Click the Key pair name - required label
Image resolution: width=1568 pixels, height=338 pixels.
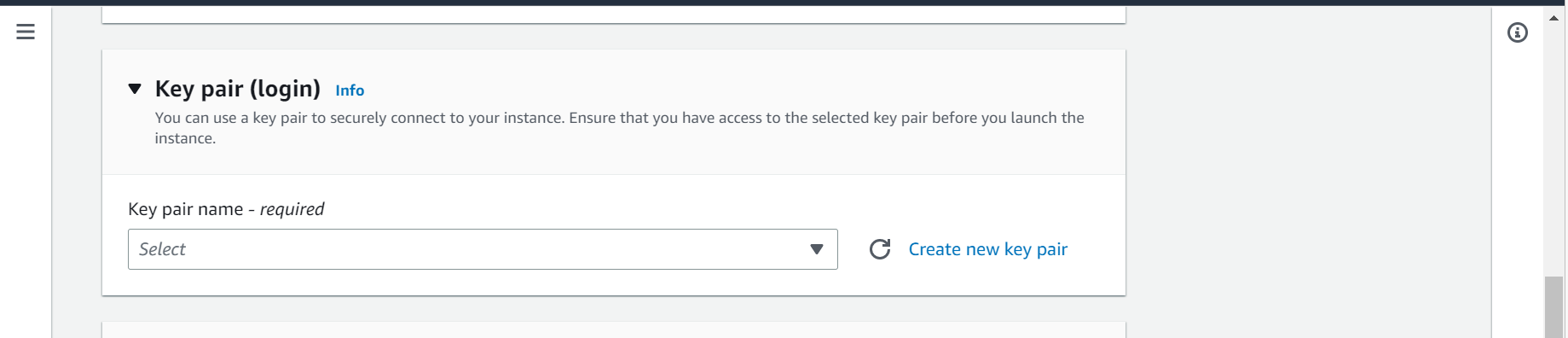pyautogui.click(x=226, y=209)
